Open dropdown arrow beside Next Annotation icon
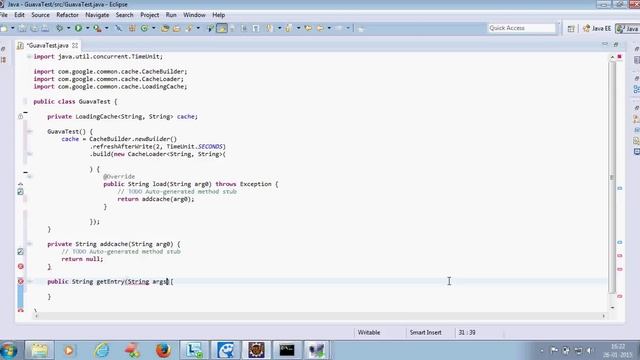 279,28
